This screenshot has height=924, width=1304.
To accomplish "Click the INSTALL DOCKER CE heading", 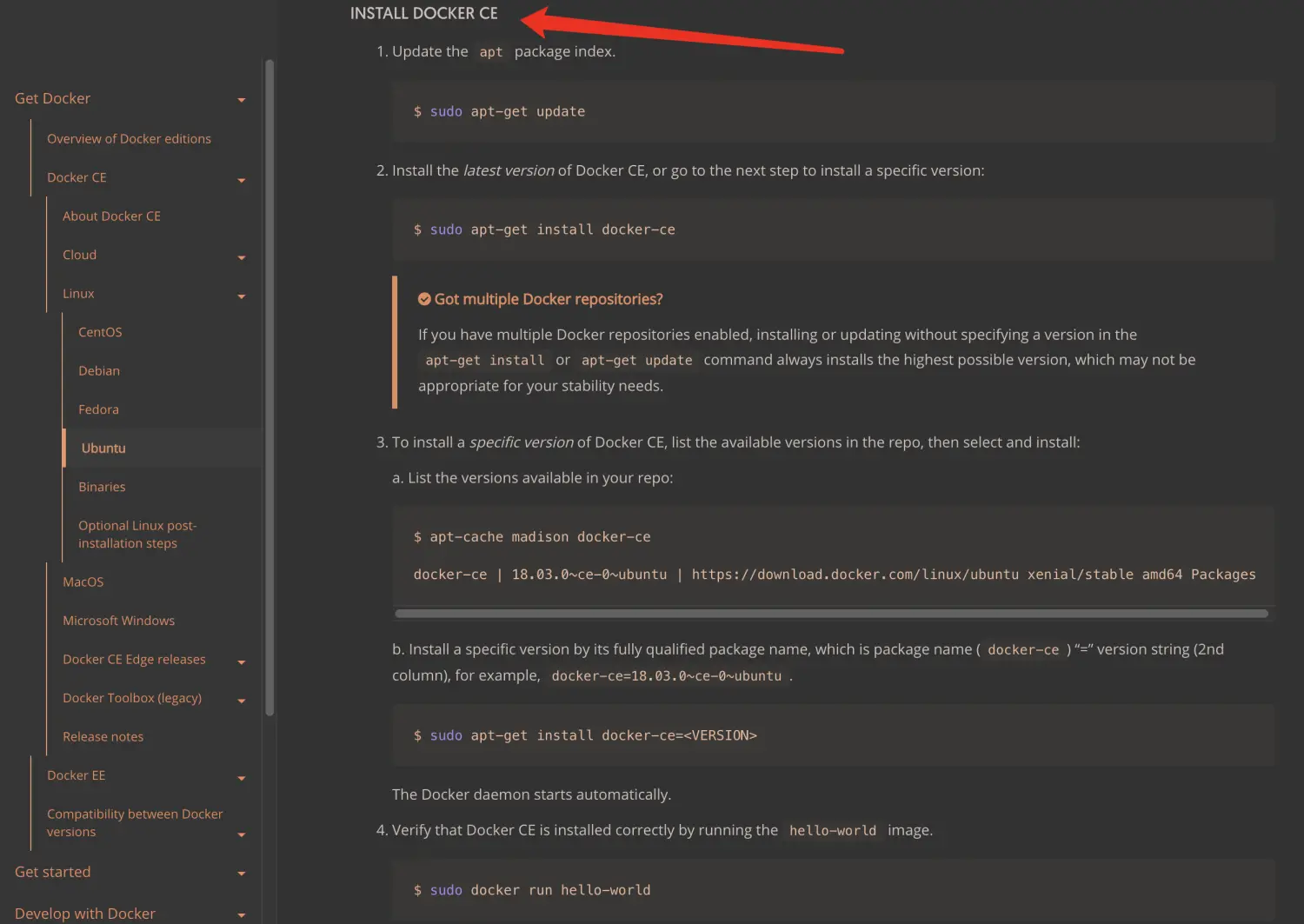I will (x=424, y=13).
